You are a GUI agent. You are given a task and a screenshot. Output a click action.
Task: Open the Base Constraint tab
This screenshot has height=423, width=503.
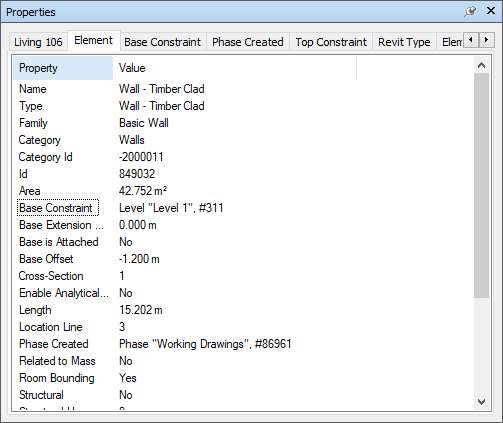pyautogui.click(x=163, y=42)
